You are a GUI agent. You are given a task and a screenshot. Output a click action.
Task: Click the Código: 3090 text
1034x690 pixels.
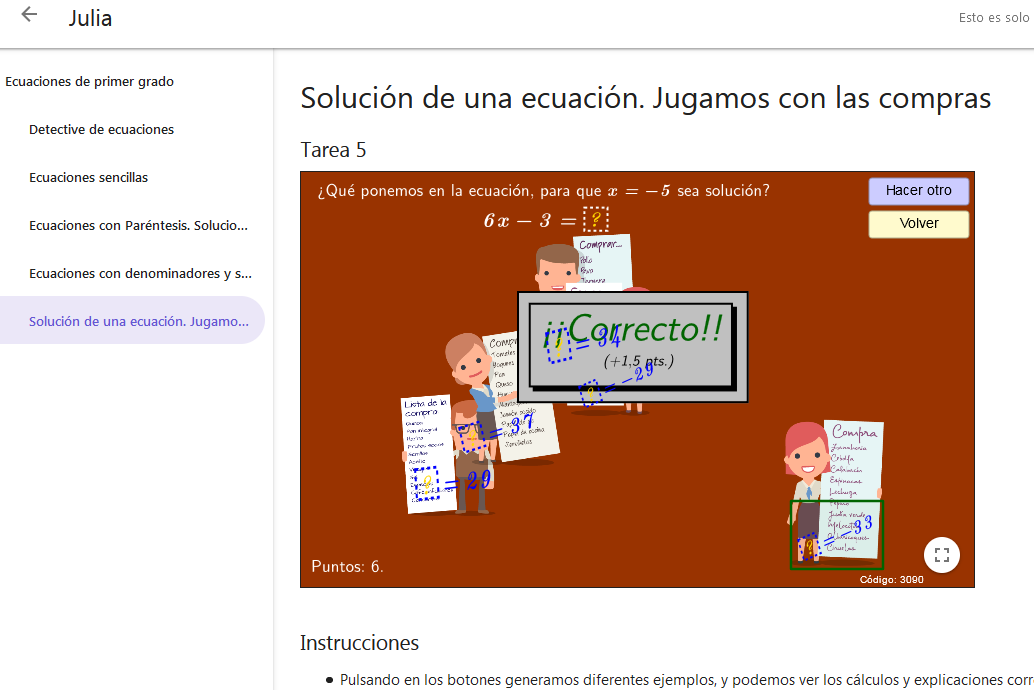click(892, 579)
